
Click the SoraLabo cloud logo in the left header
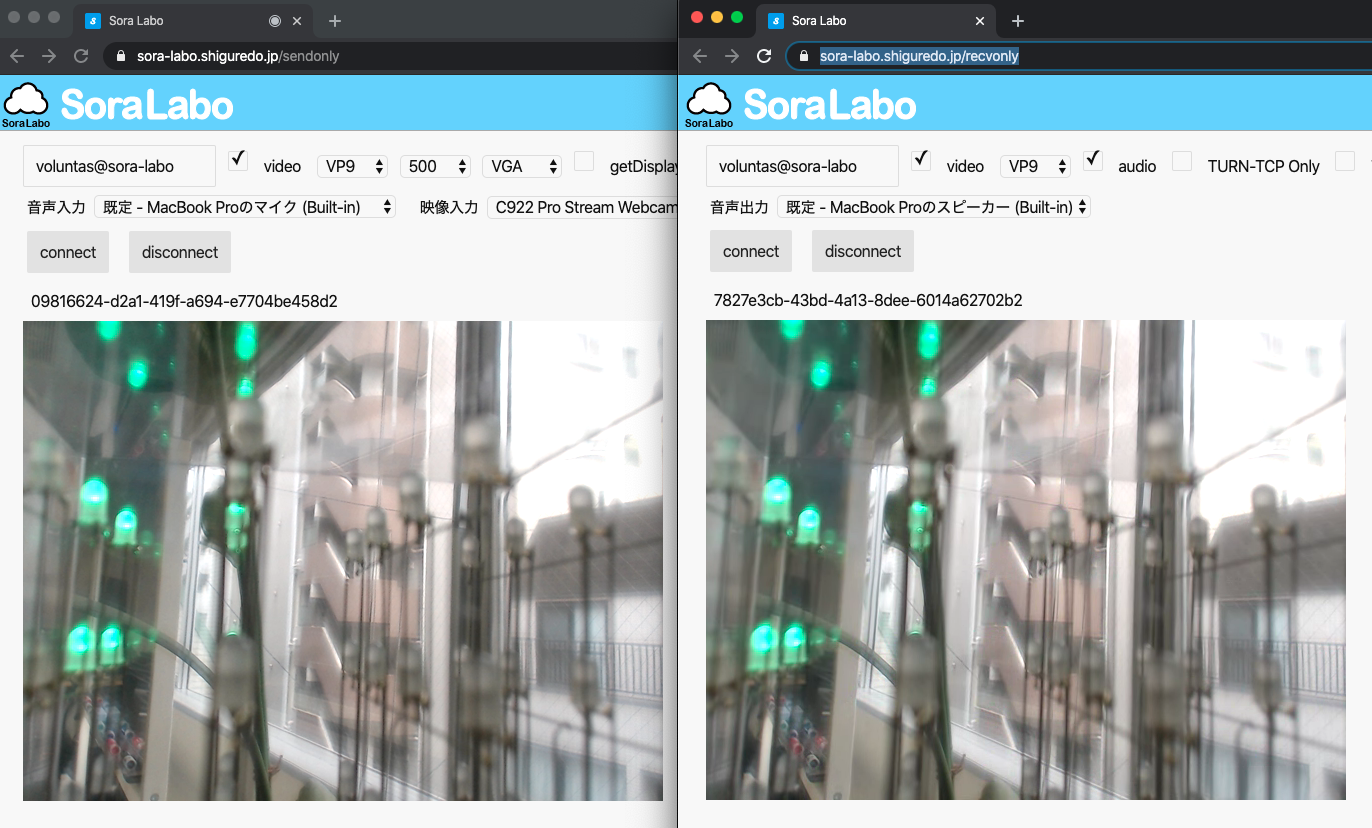click(x=26, y=100)
